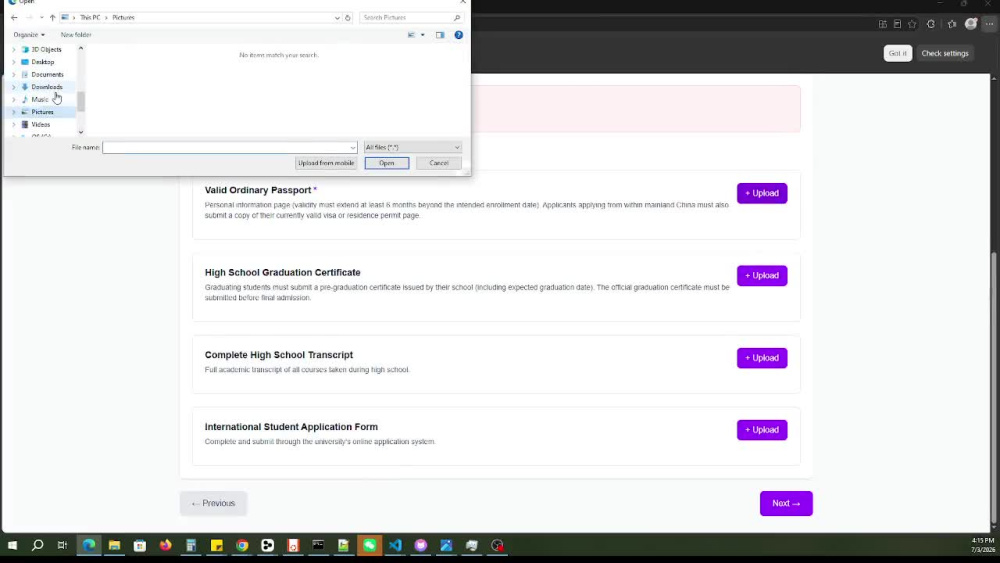Select Downloads in navigation tree
1000x563 pixels.
[47, 87]
